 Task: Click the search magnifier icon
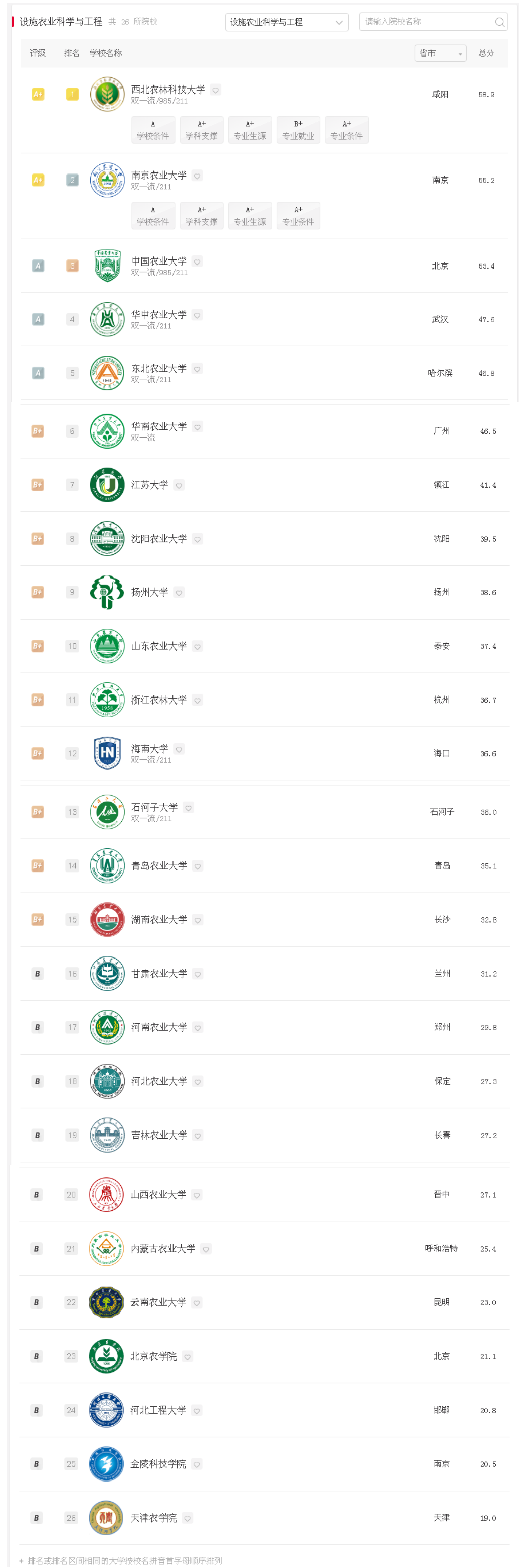(x=499, y=22)
